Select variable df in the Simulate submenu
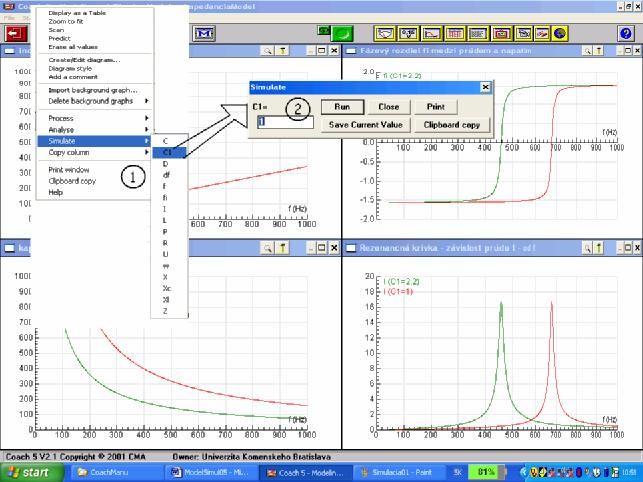Viewport: 643px width, 482px height. (166, 175)
